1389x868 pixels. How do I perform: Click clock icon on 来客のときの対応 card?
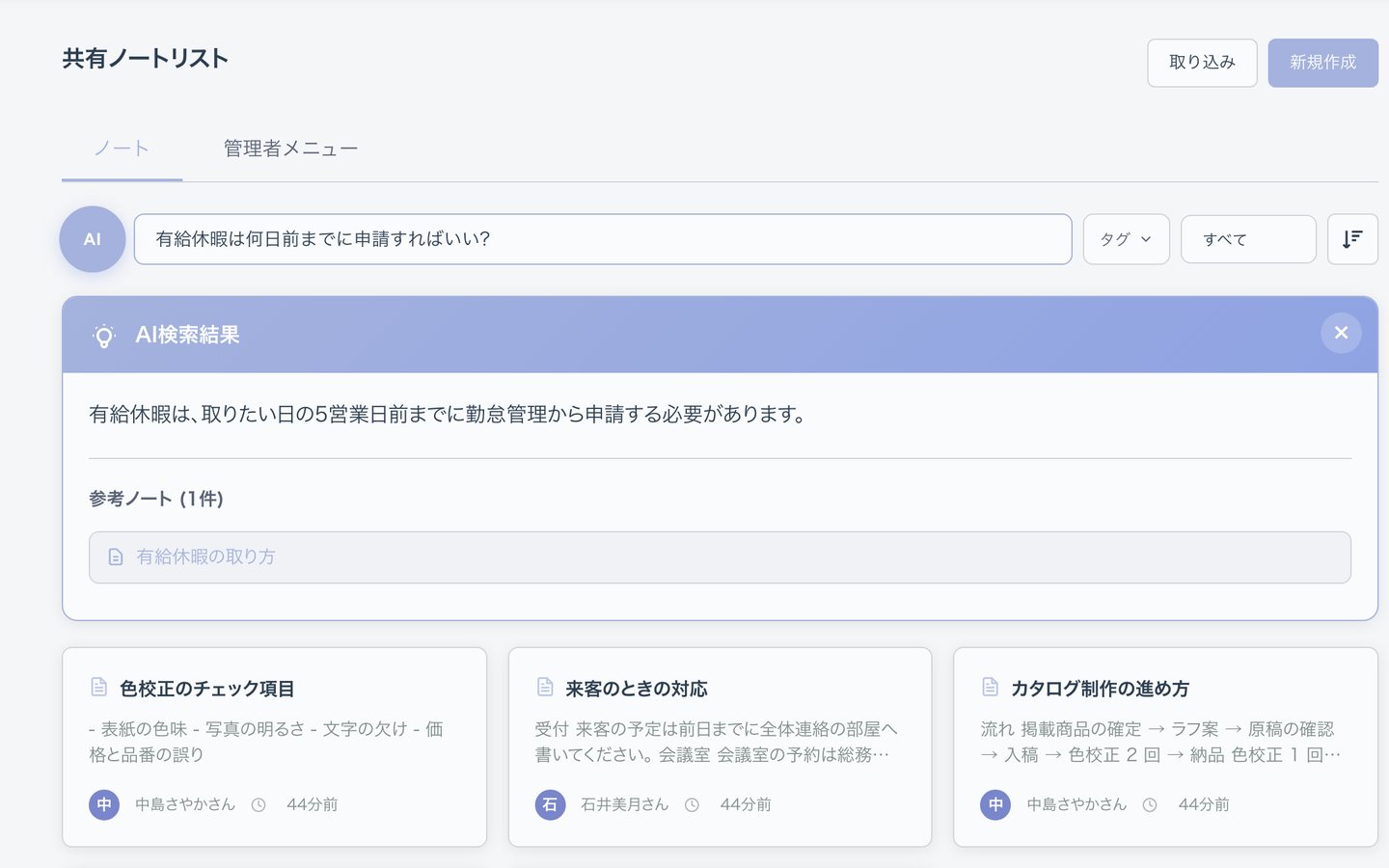[692, 804]
